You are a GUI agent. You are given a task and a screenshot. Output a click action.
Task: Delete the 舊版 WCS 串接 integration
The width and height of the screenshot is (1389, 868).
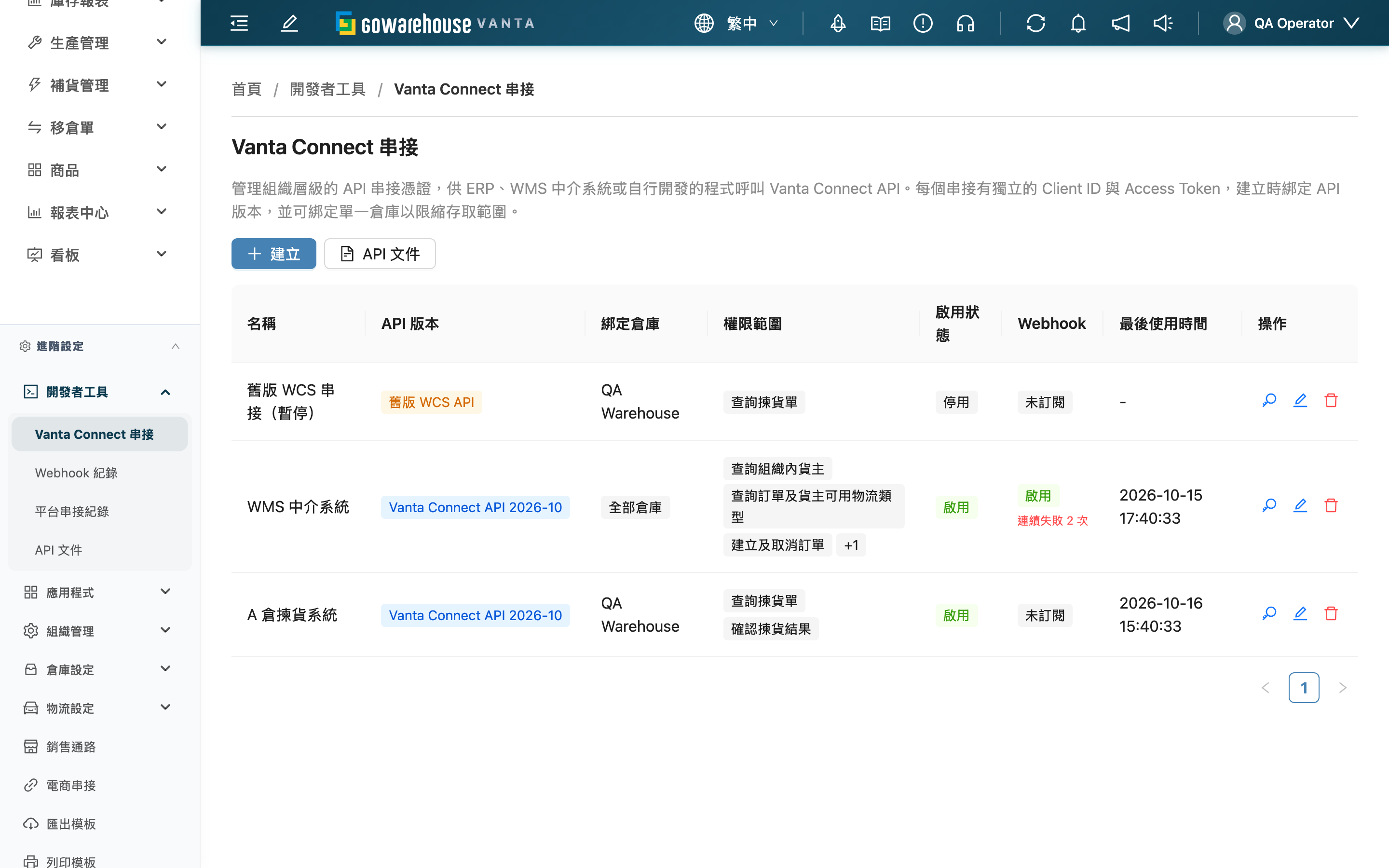click(1331, 400)
